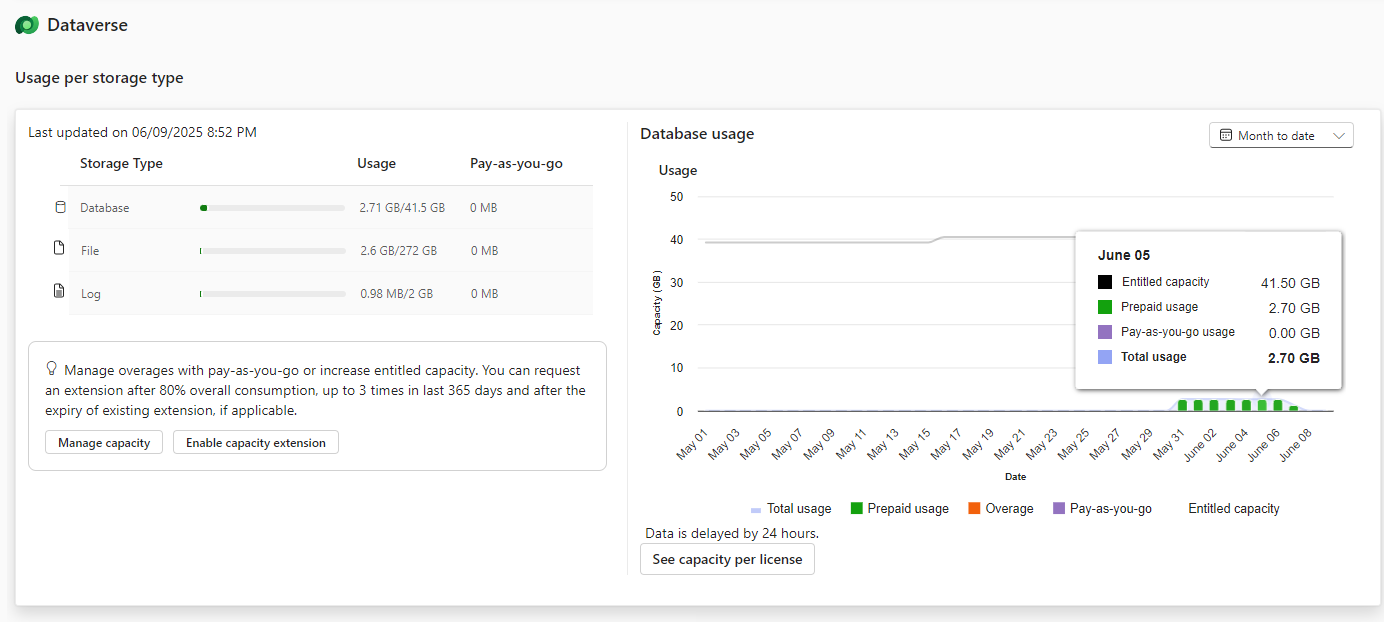
Task: Click the 41.50 GB value in tooltip
Action: pyautogui.click(x=1290, y=283)
